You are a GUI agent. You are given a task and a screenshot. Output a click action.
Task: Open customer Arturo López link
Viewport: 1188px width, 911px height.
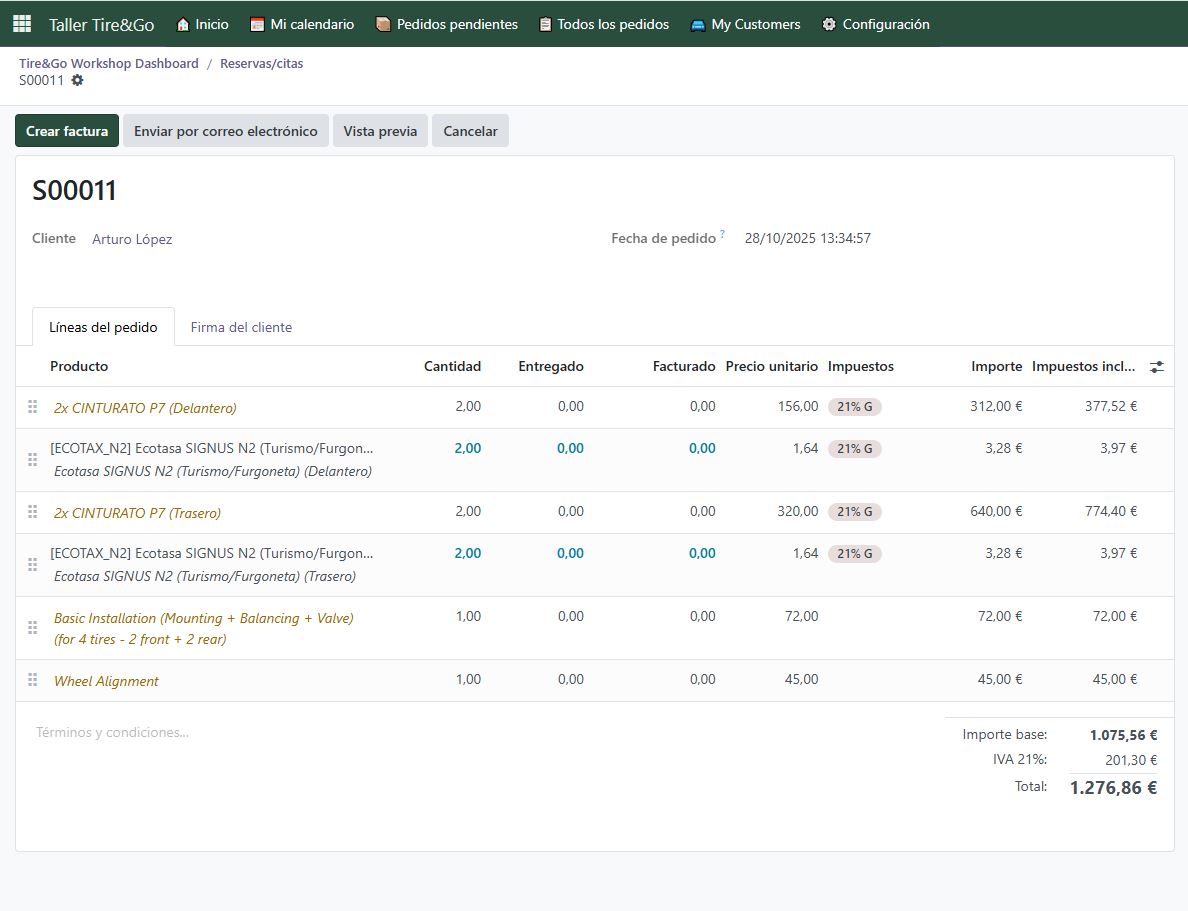132,239
